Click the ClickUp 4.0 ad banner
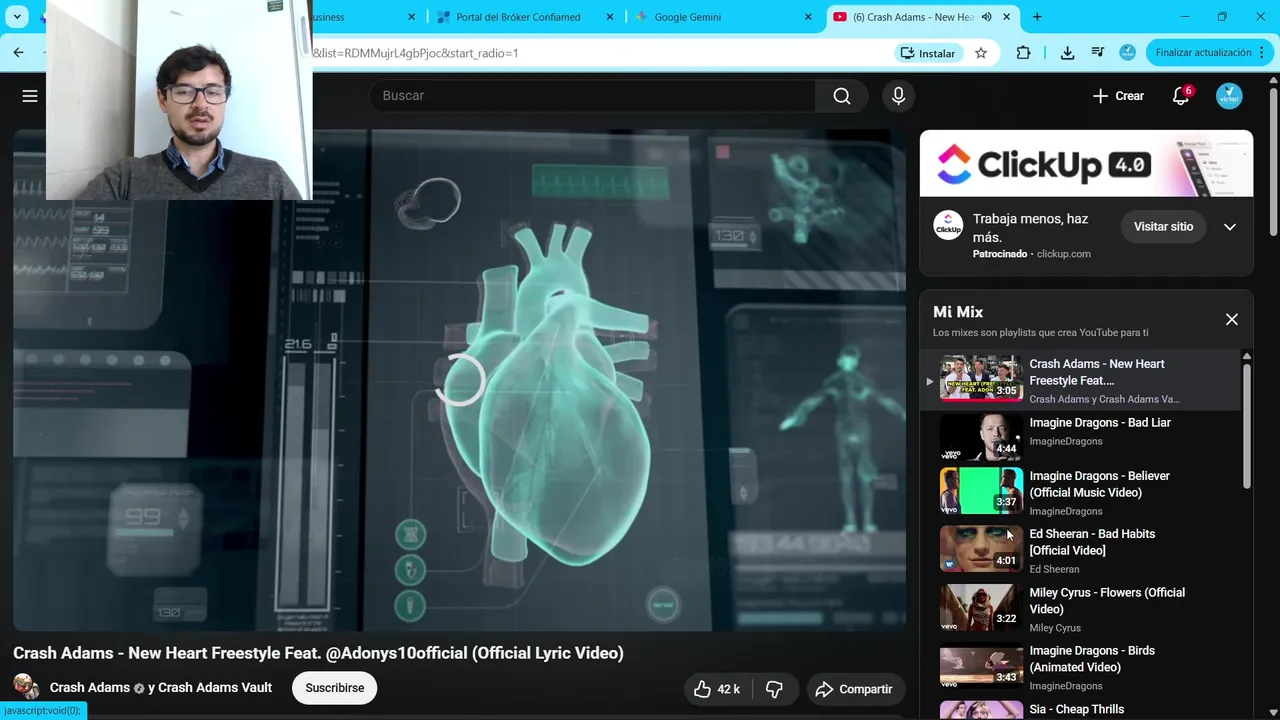The width and height of the screenshot is (1280, 720). coord(1086,163)
